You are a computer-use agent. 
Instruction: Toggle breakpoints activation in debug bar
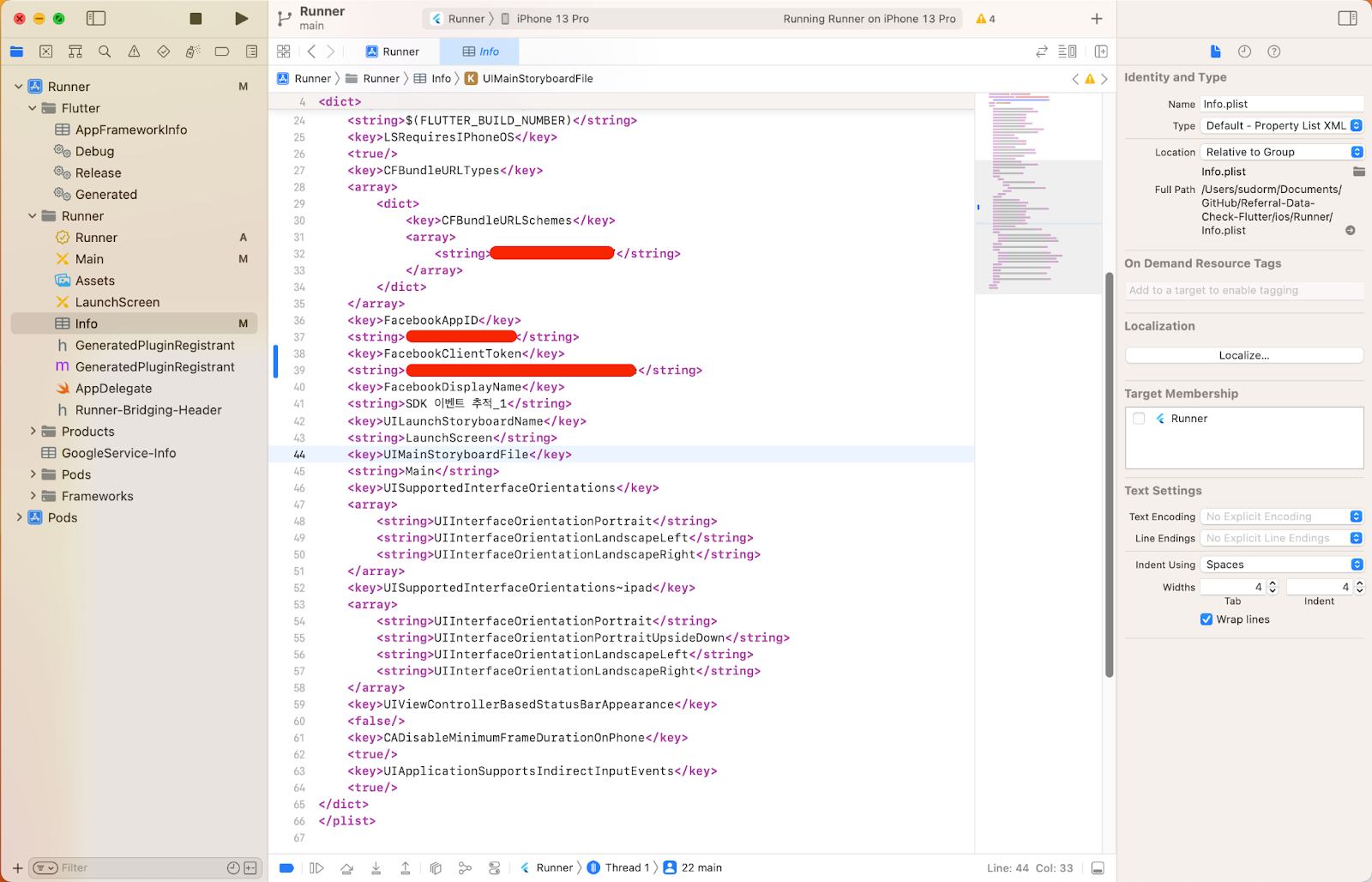286,868
